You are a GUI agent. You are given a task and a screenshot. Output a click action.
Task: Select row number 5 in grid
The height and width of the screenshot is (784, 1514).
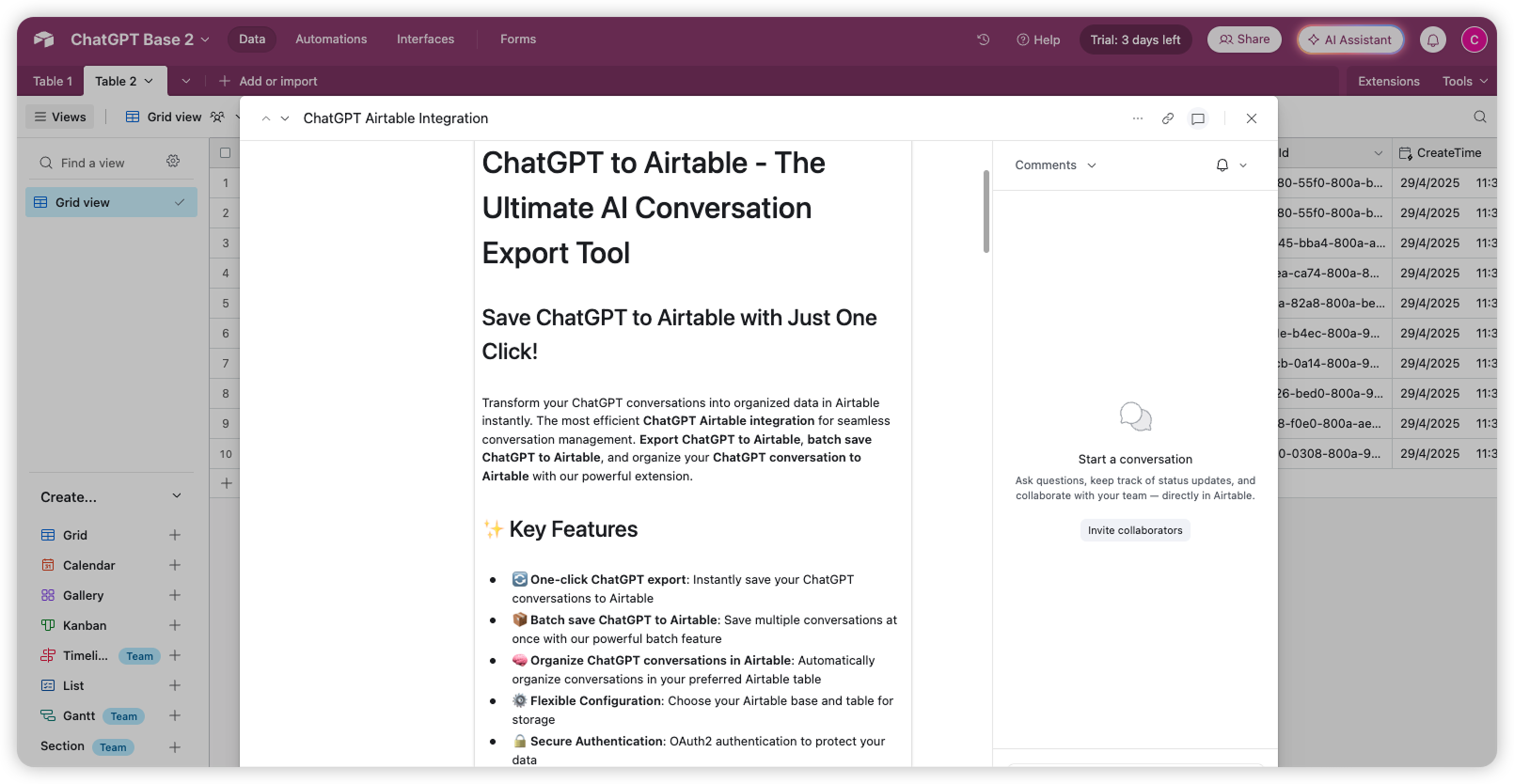226,304
